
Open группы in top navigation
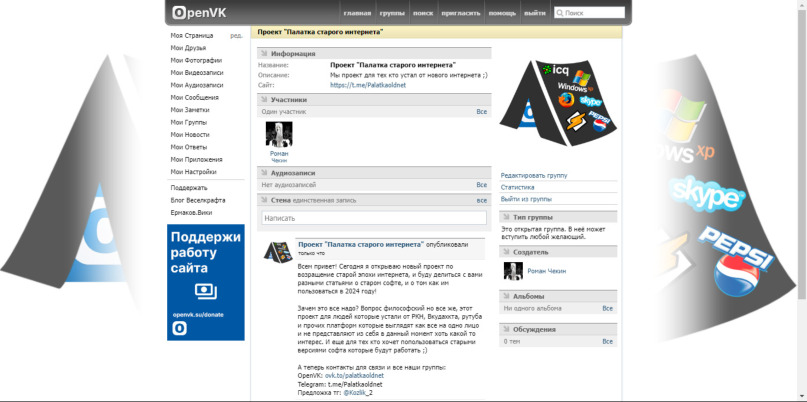pos(392,13)
